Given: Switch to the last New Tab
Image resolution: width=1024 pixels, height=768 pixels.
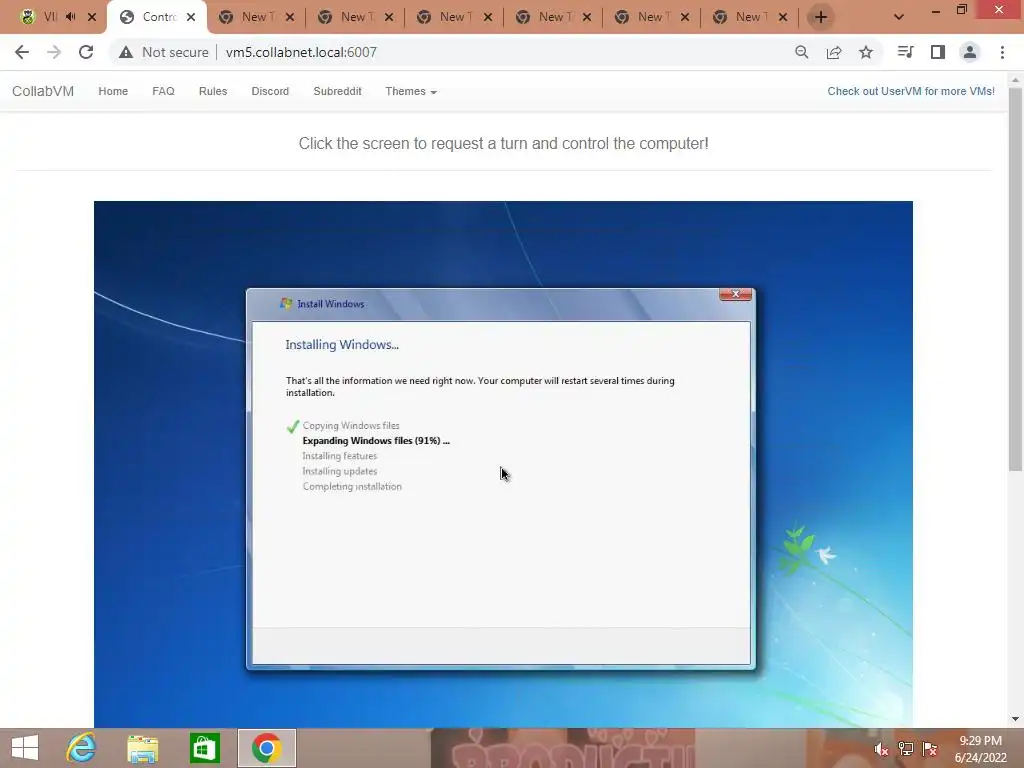Looking at the screenshot, I should click(749, 17).
